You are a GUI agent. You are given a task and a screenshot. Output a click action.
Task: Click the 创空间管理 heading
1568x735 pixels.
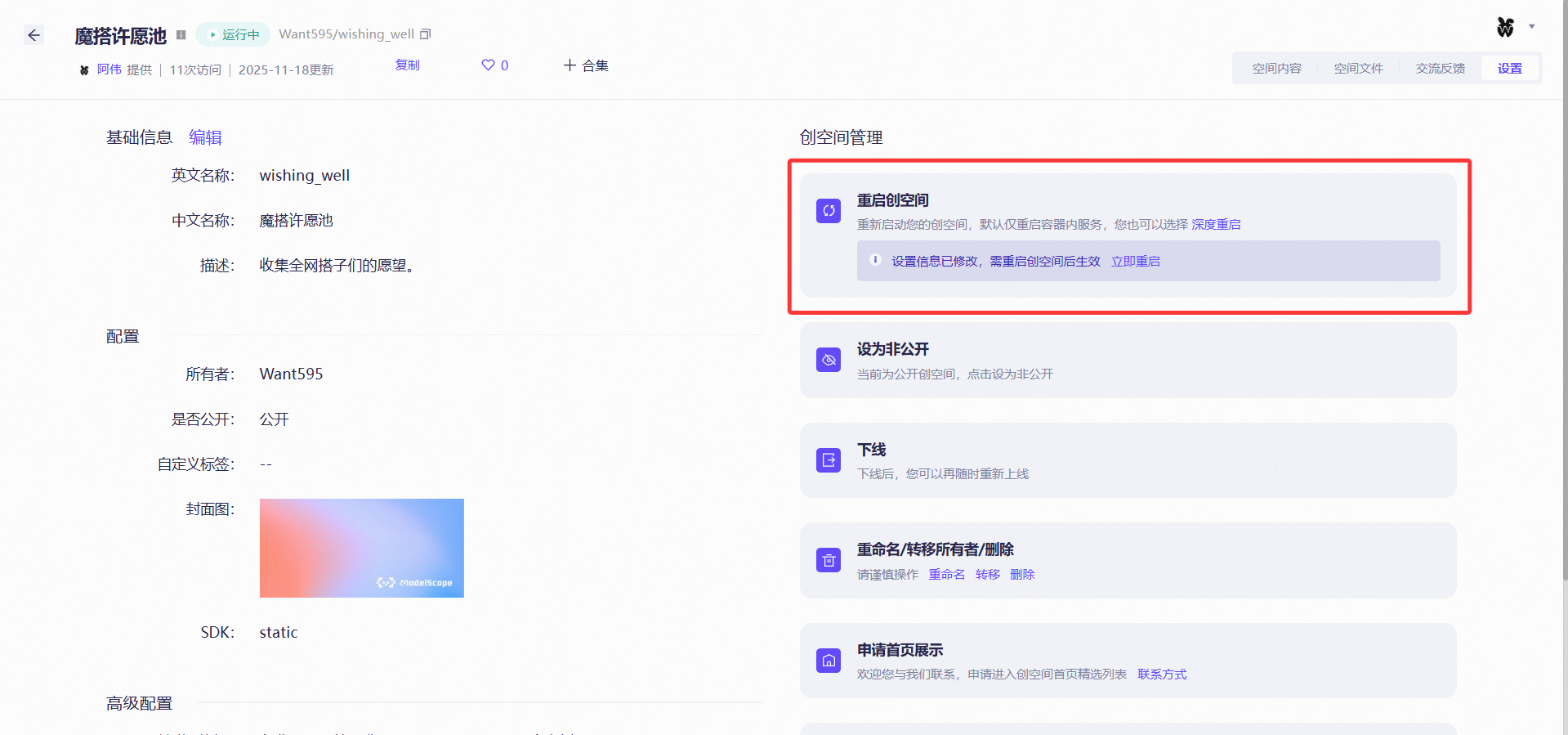coord(841,137)
